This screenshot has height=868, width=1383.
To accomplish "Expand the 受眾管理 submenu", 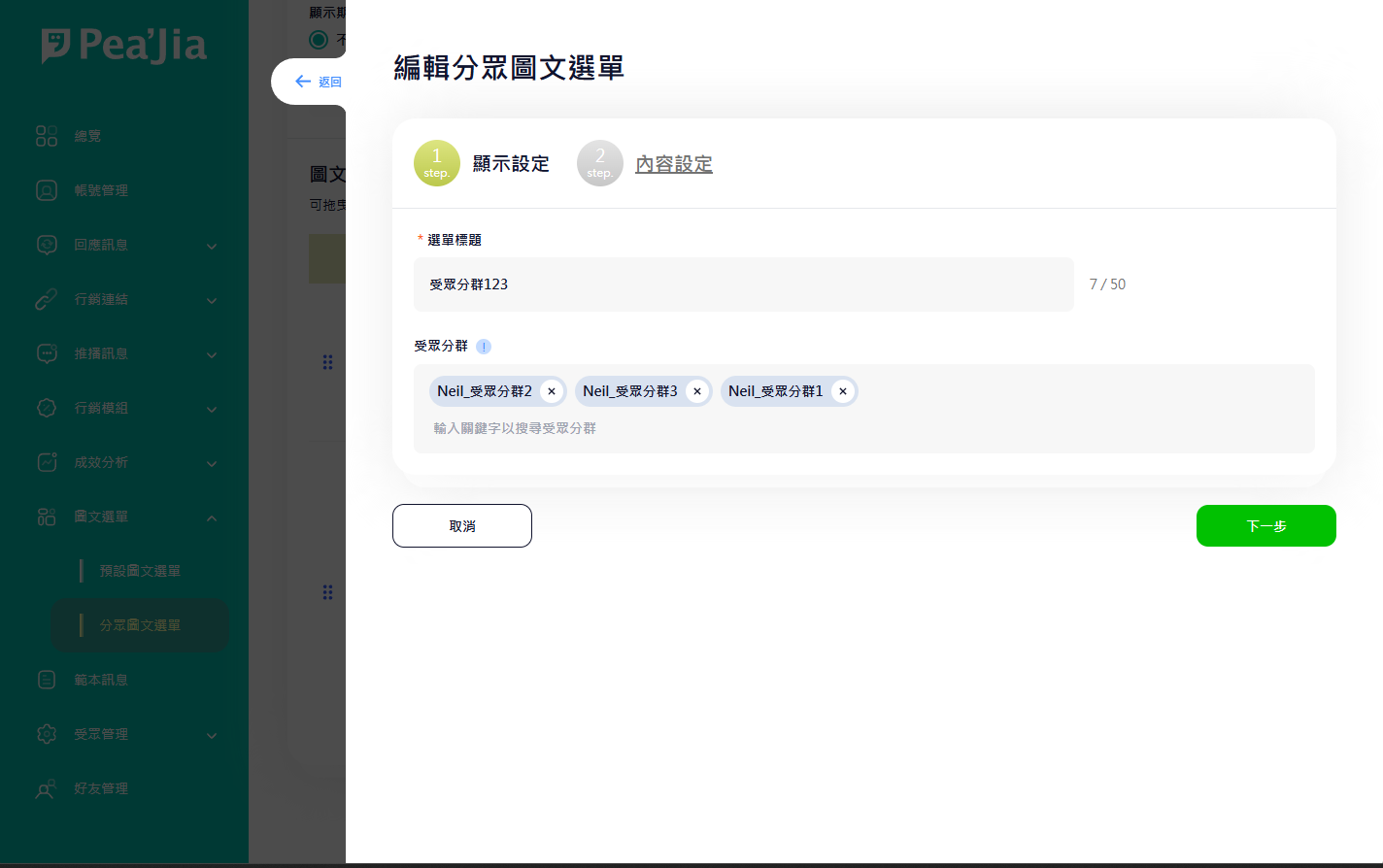I will point(212,735).
